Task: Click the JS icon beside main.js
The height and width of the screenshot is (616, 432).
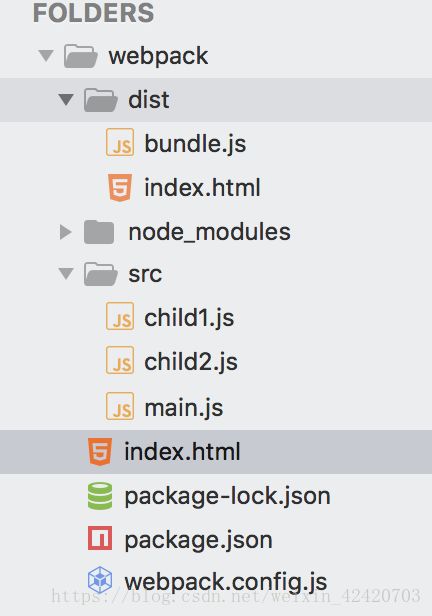Action: coord(120,406)
